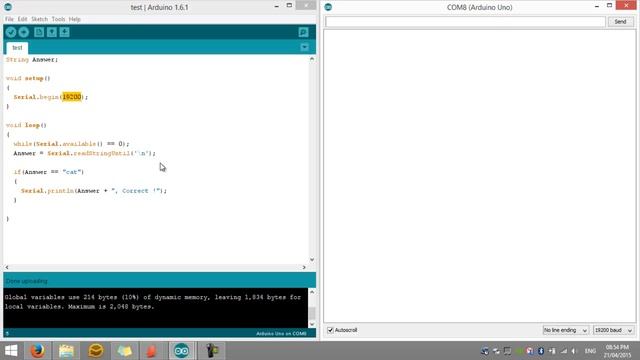This screenshot has height=360, width=640.
Task: Minimize the Arduino IDE window
Action: tap(277, 7)
